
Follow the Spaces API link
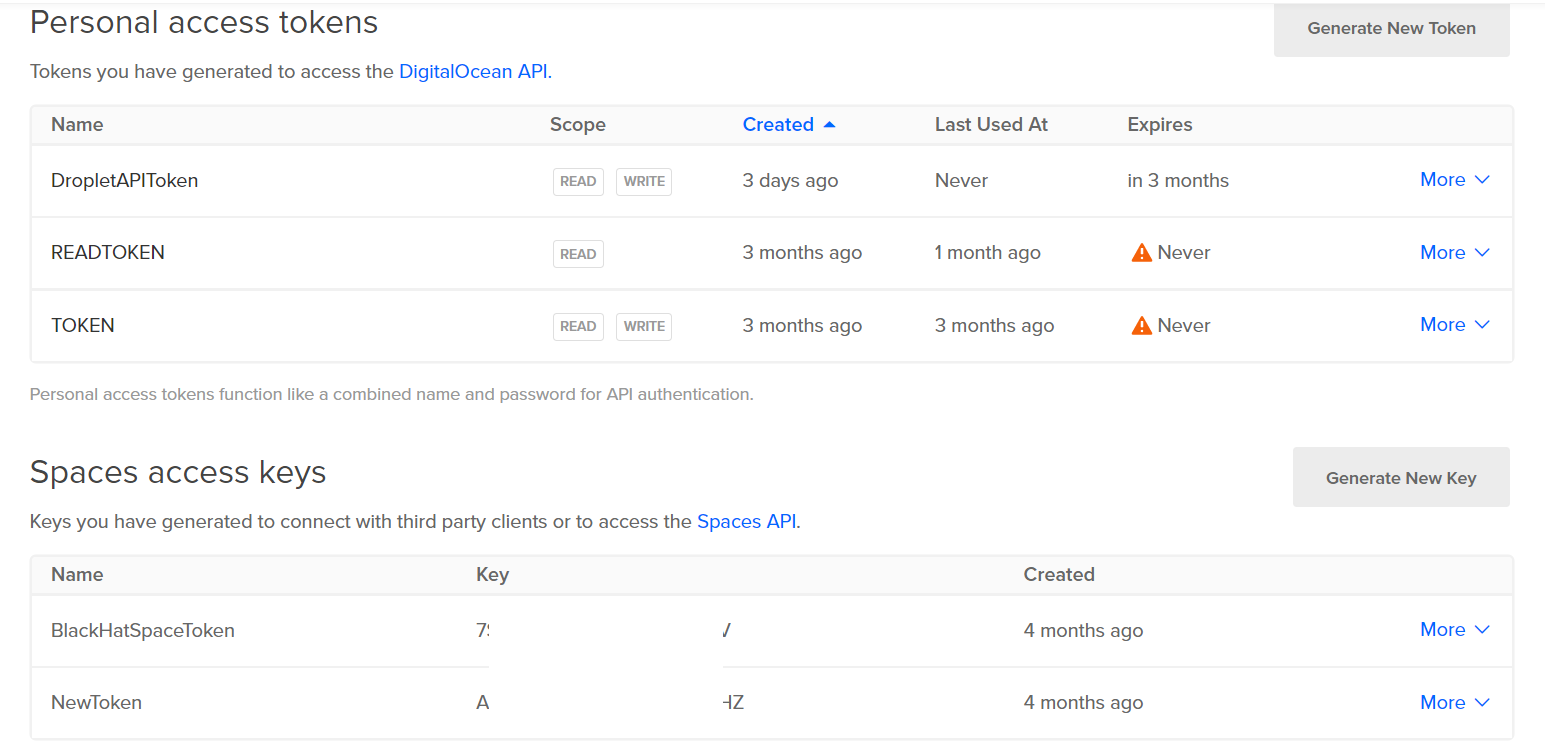pyautogui.click(x=746, y=522)
